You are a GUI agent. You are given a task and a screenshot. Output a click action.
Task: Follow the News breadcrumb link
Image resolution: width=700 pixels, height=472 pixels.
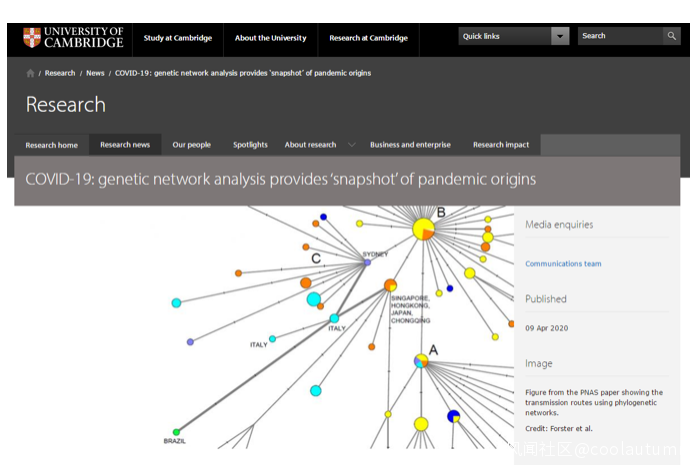(x=95, y=73)
